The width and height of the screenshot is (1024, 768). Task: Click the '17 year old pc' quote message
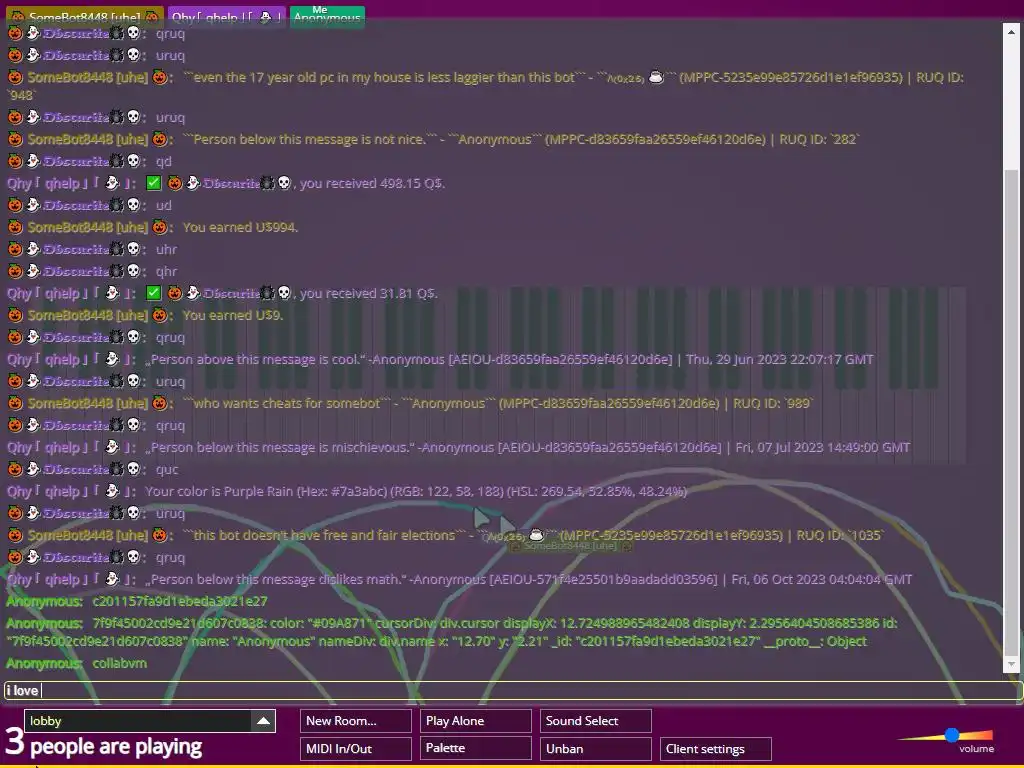click(x=384, y=77)
